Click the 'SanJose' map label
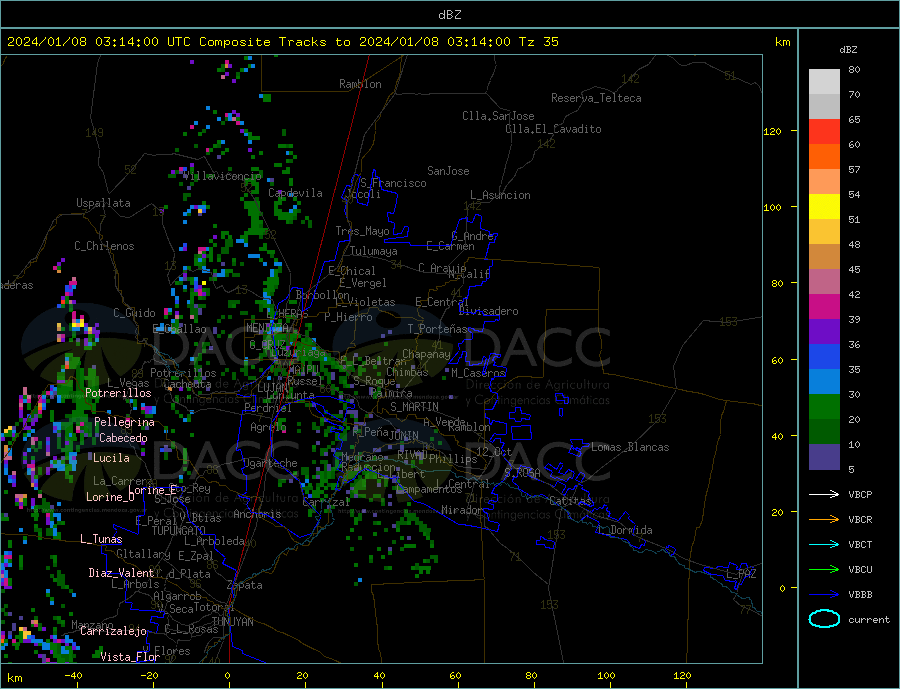The width and height of the screenshot is (900, 689). 448,171
